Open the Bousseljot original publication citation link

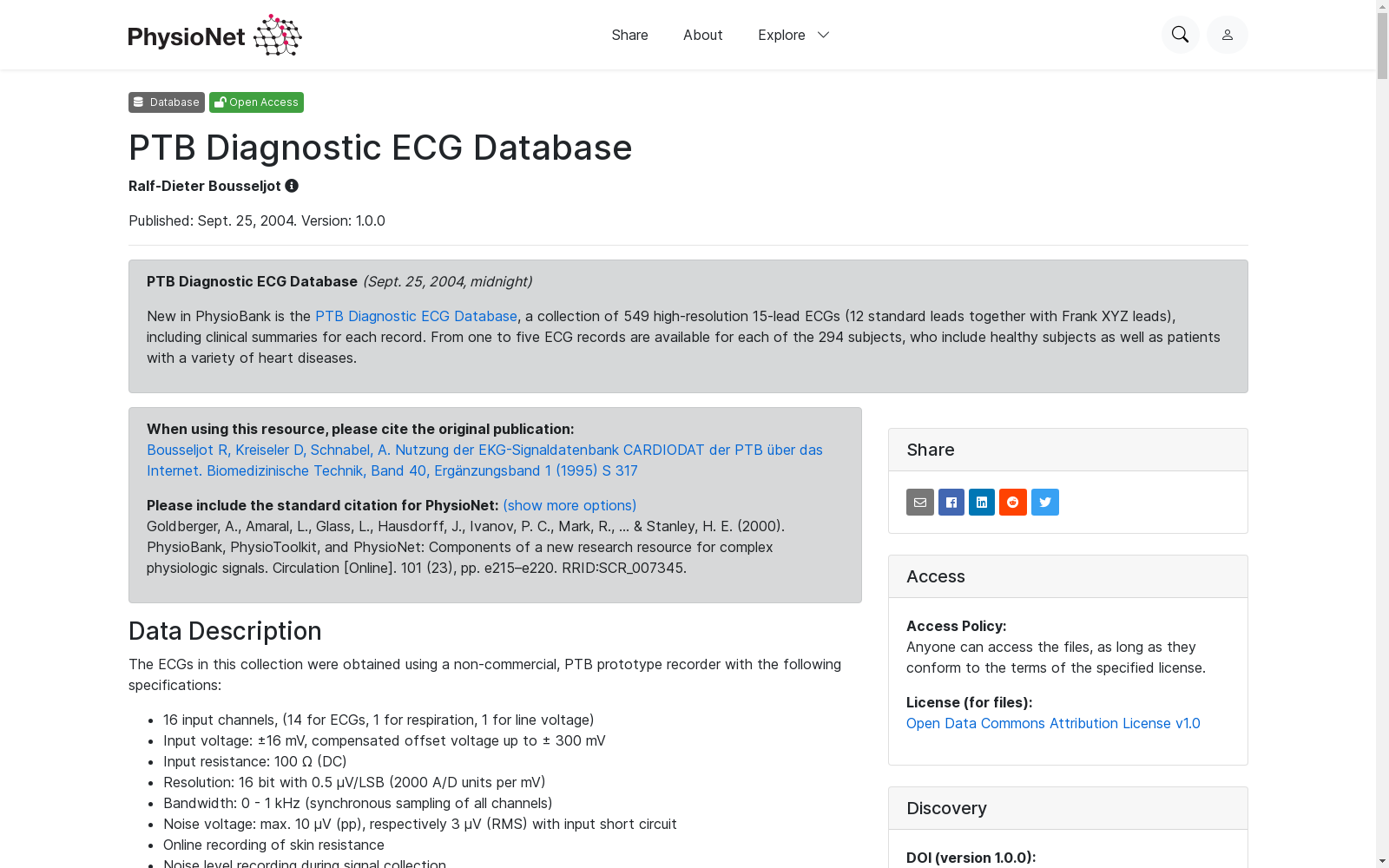[484, 460]
